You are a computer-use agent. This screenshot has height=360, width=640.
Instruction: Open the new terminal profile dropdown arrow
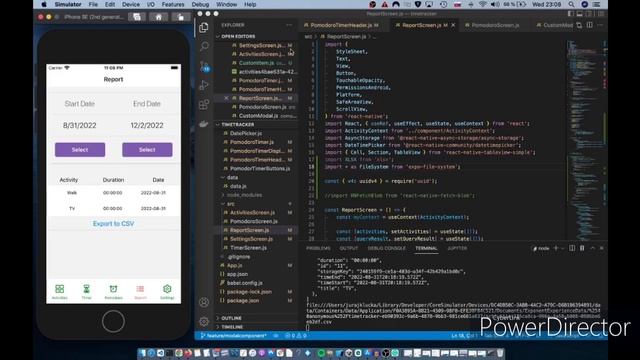562,248
